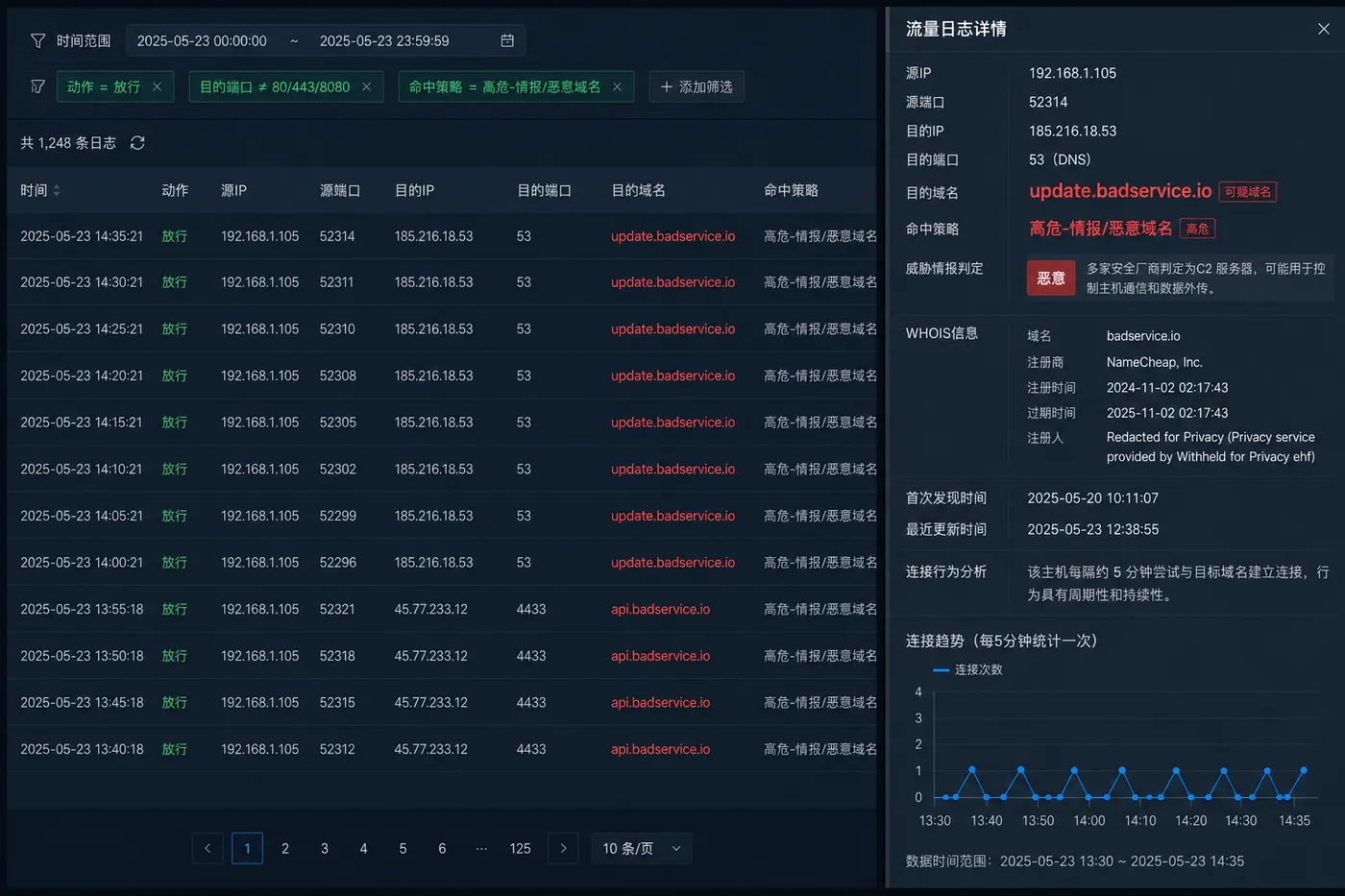Click the update.badservice.io domain in details panel

tap(1120, 191)
